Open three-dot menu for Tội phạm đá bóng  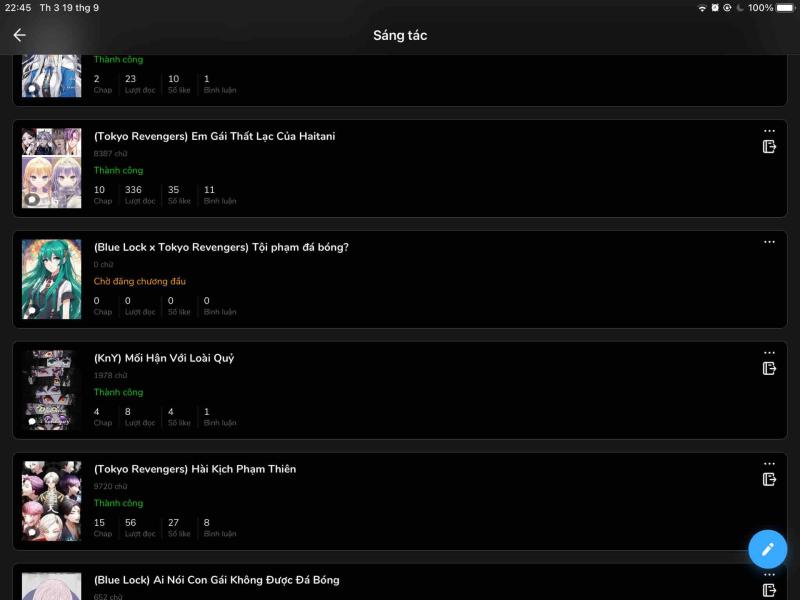(x=769, y=242)
